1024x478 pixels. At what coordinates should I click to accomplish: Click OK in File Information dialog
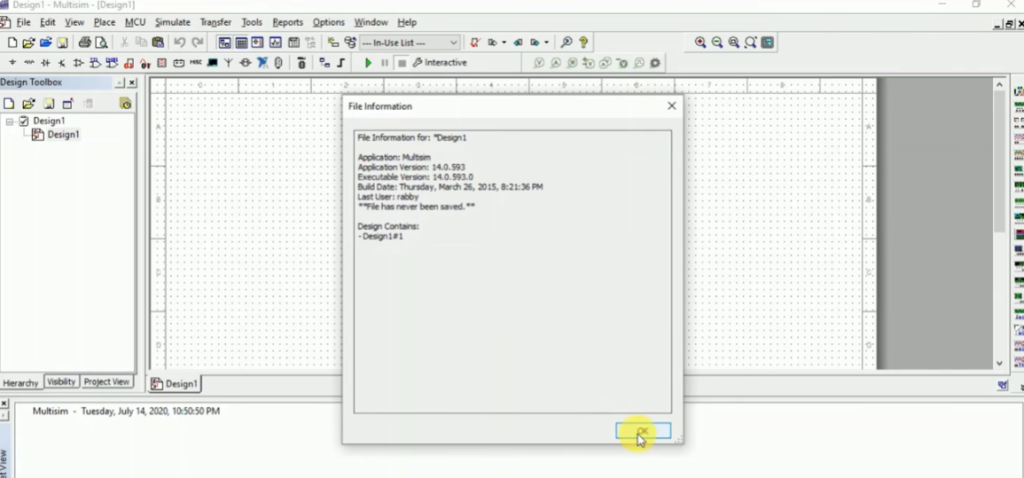(x=643, y=431)
